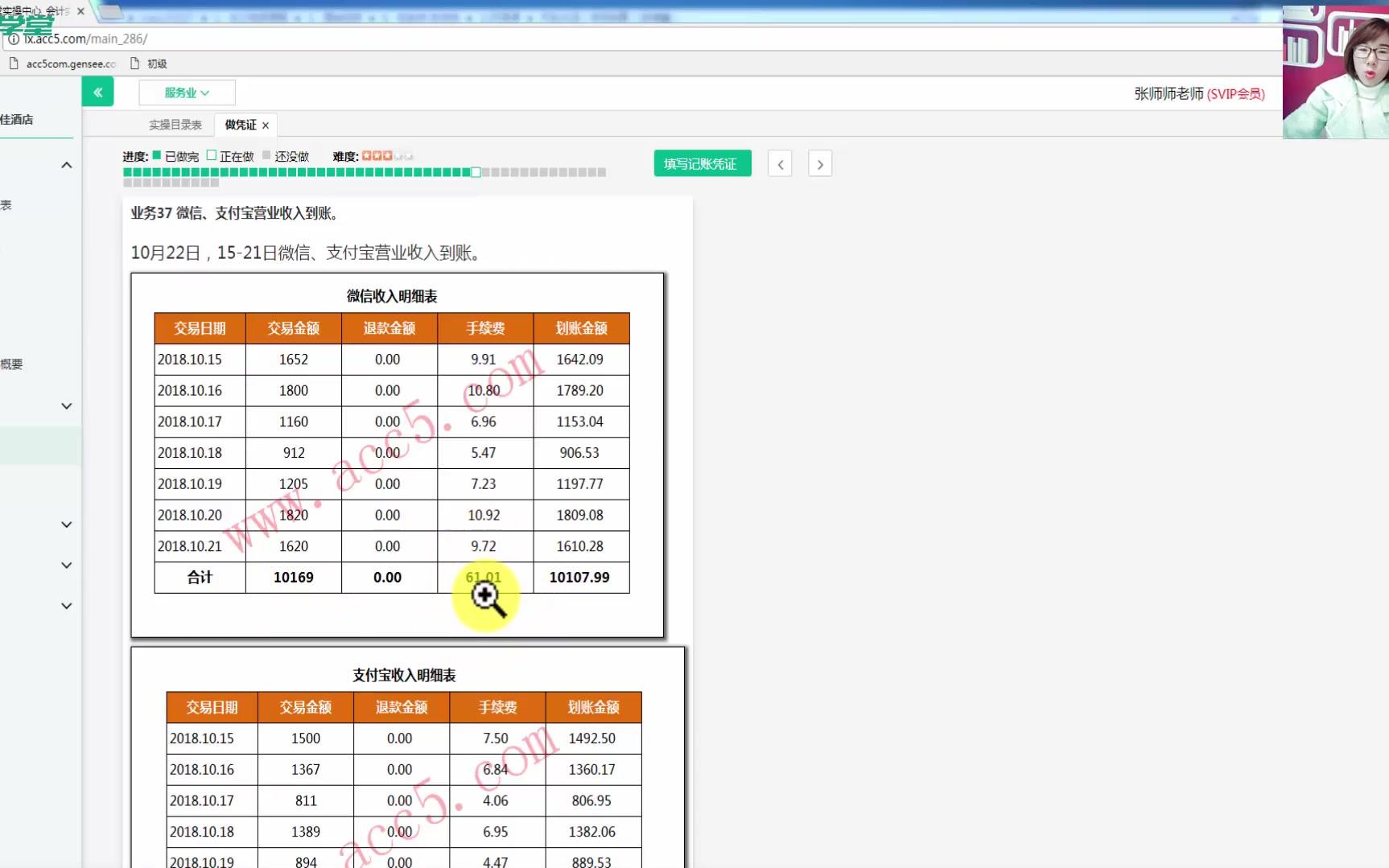1389x868 pixels.
Task: Click the site info icon in address bar
Action: point(14,39)
